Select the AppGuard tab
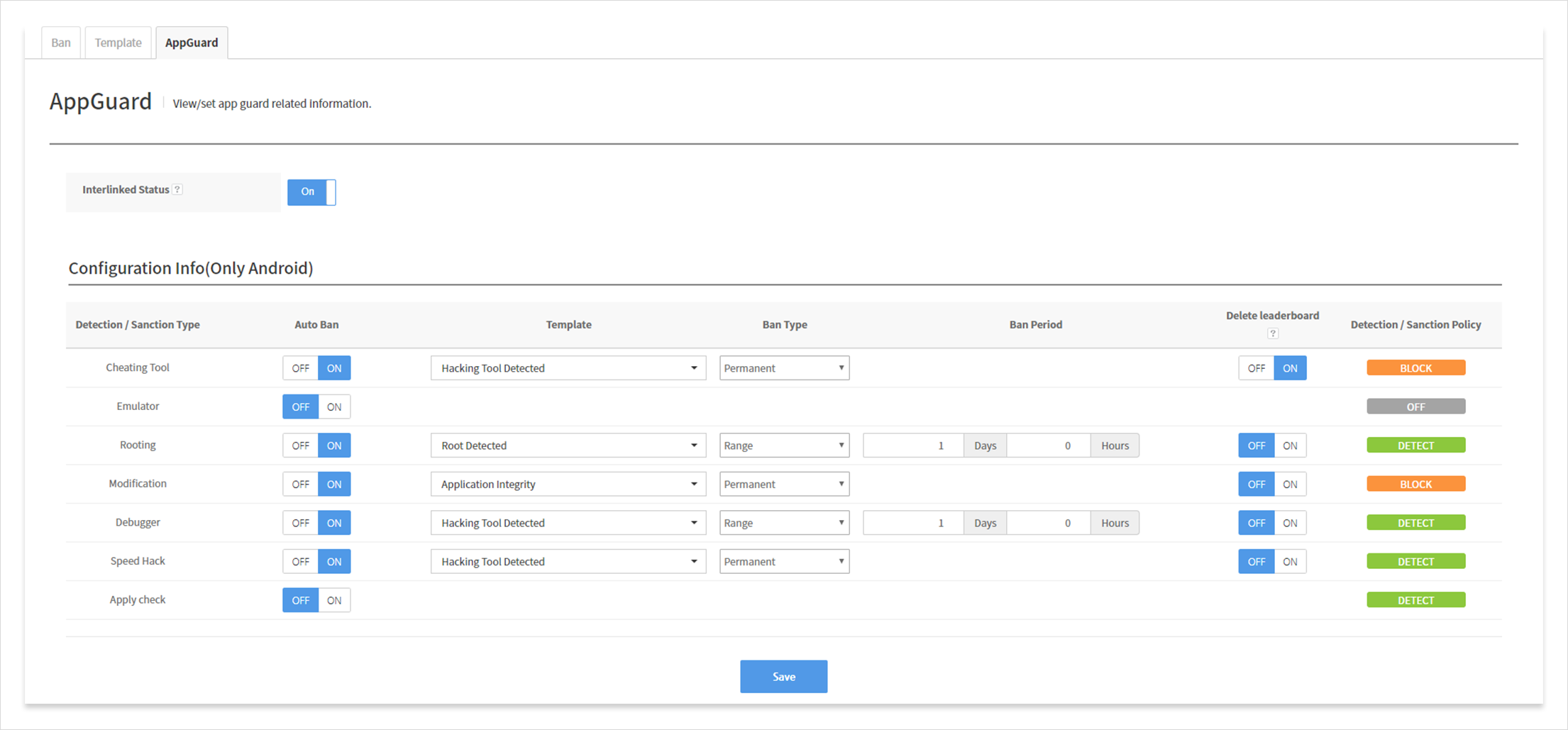The width and height of the screenshot is (1568, 730). click(x=192, y=43)
